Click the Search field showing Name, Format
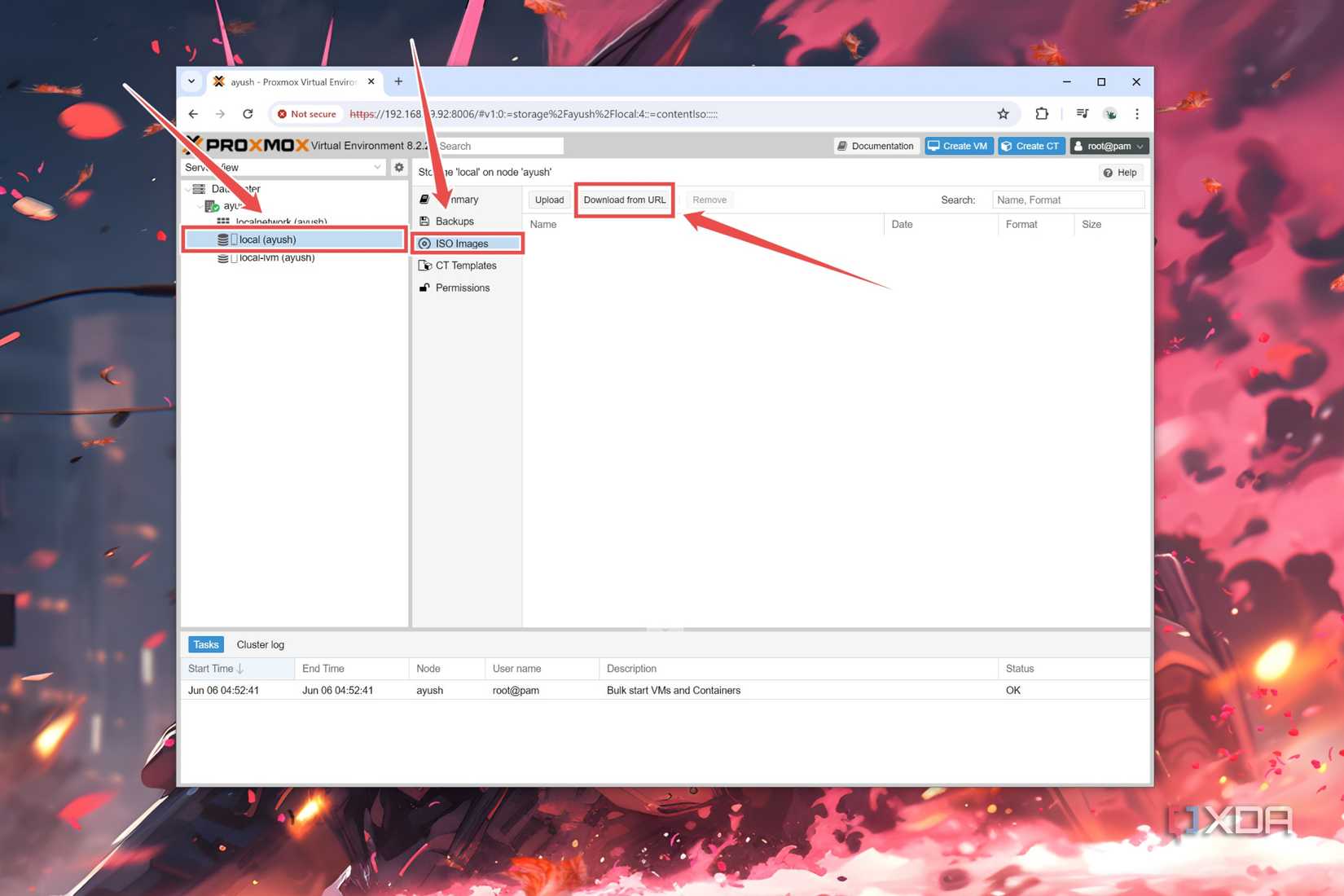This screenshot has width=1344, height=896. click(1068, 200)
